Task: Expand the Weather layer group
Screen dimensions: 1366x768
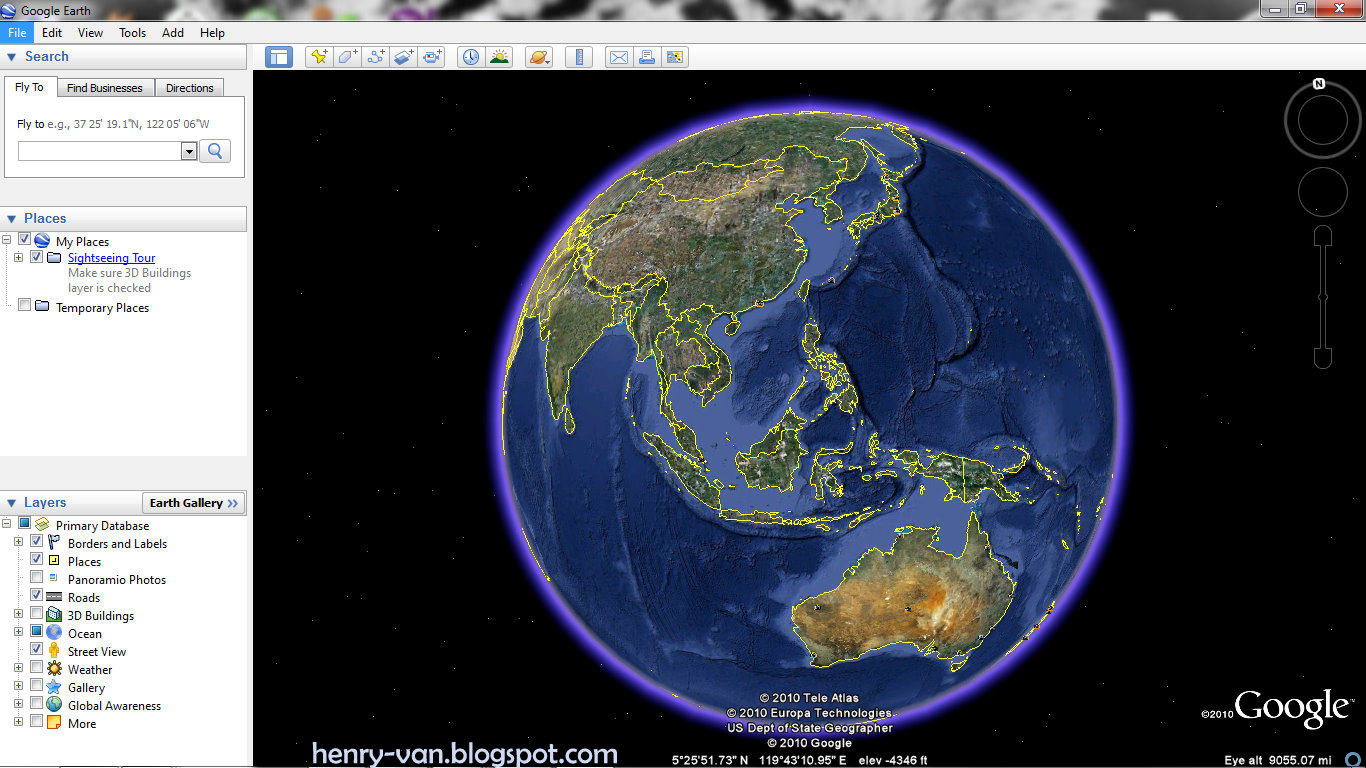Action: coord(20,669)
